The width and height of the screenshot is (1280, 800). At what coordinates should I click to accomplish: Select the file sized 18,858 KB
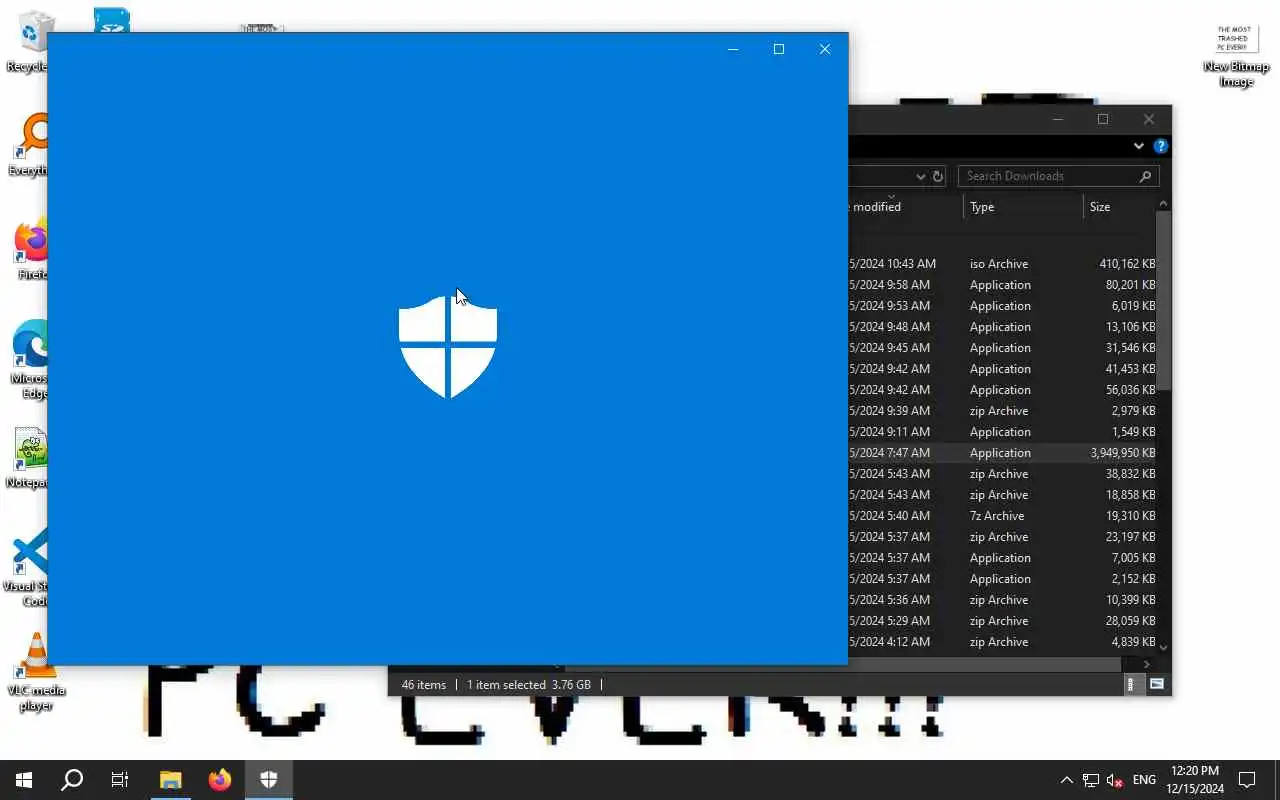(x=1002, y=495)
